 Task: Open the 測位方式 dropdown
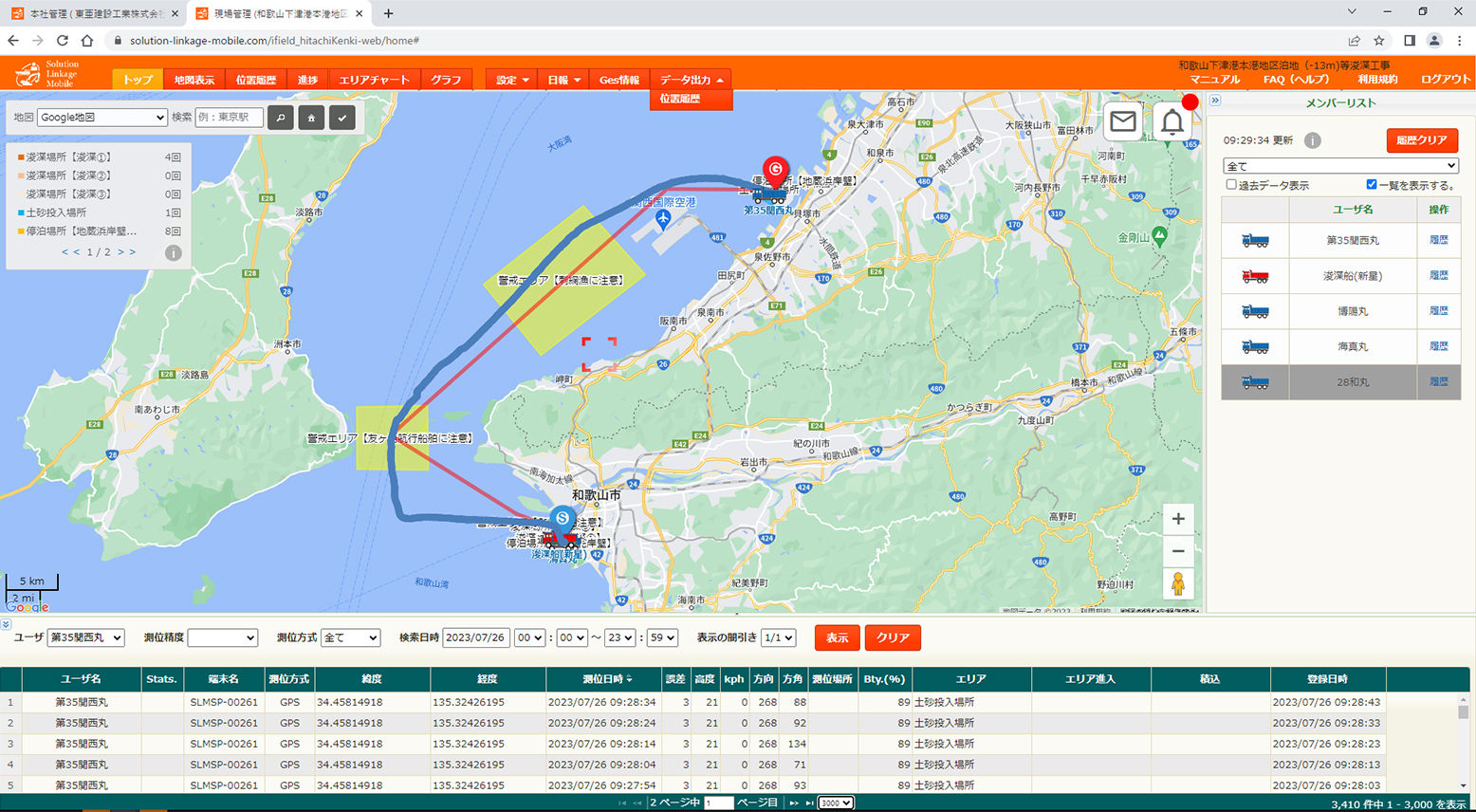click(351, 637)
